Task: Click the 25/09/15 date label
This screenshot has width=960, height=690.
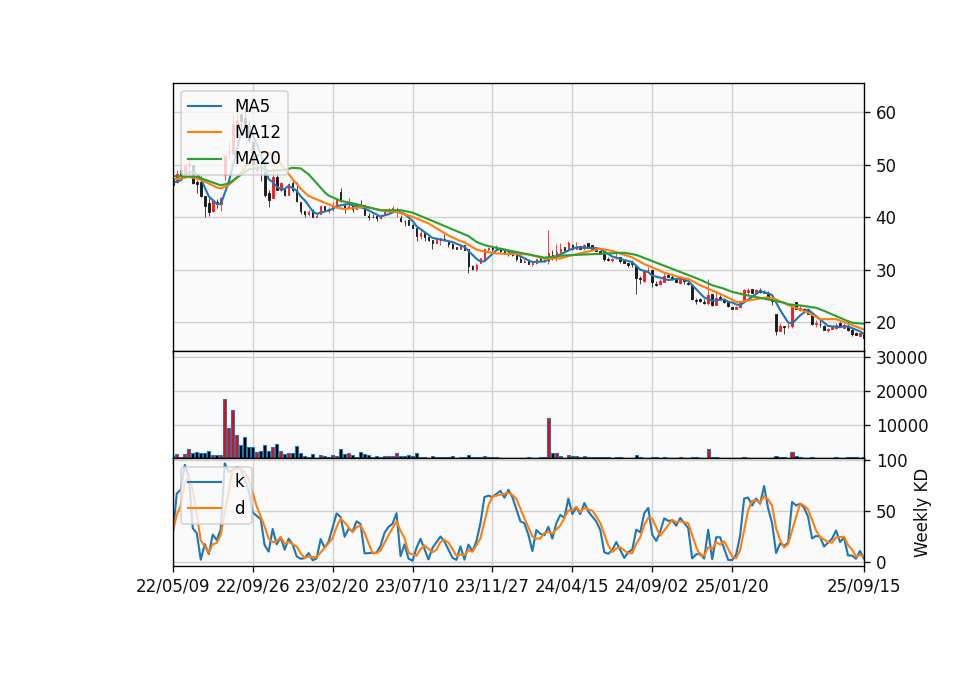Action: click(x=864, y=586)
